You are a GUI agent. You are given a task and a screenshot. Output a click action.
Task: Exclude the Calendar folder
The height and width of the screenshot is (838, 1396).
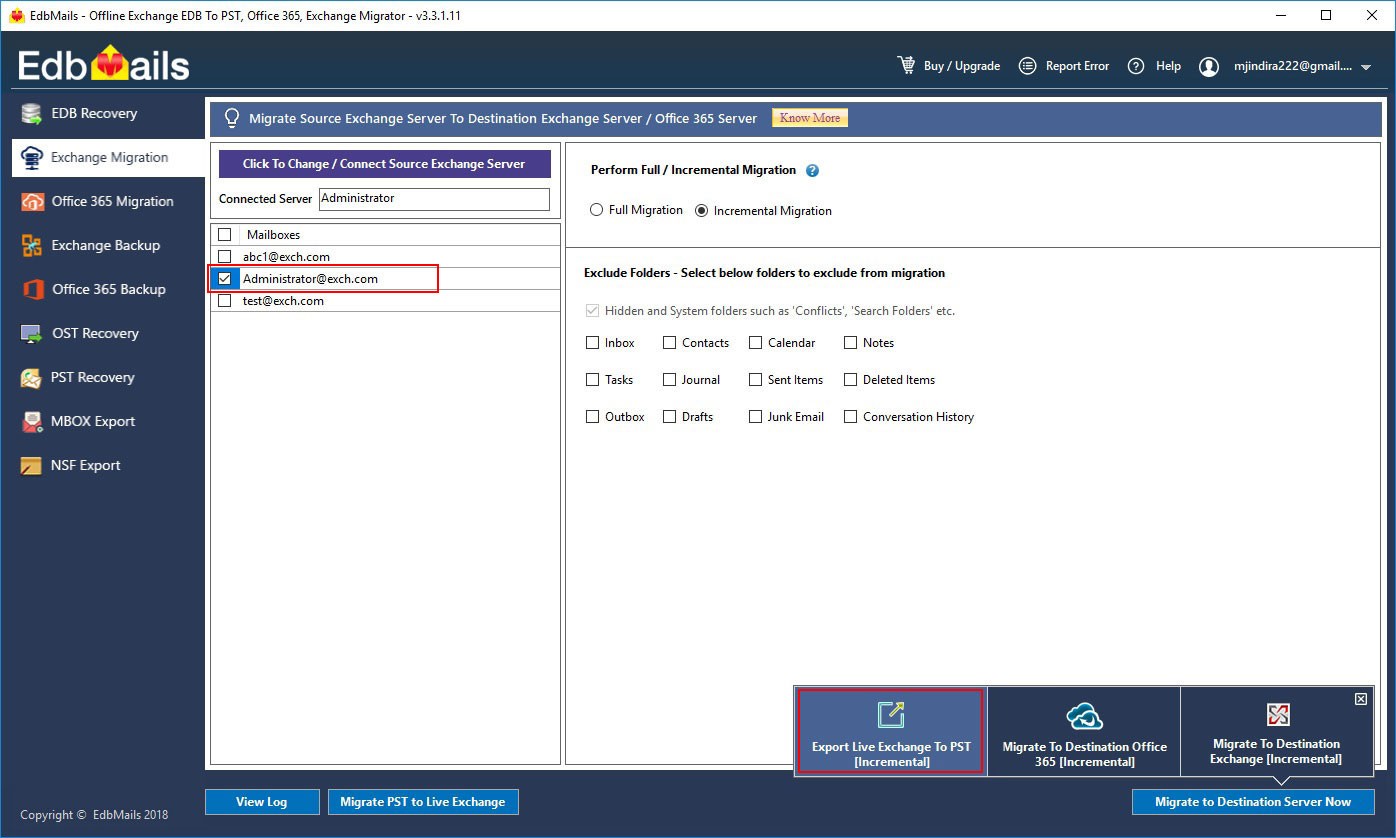tap(756, 343)
